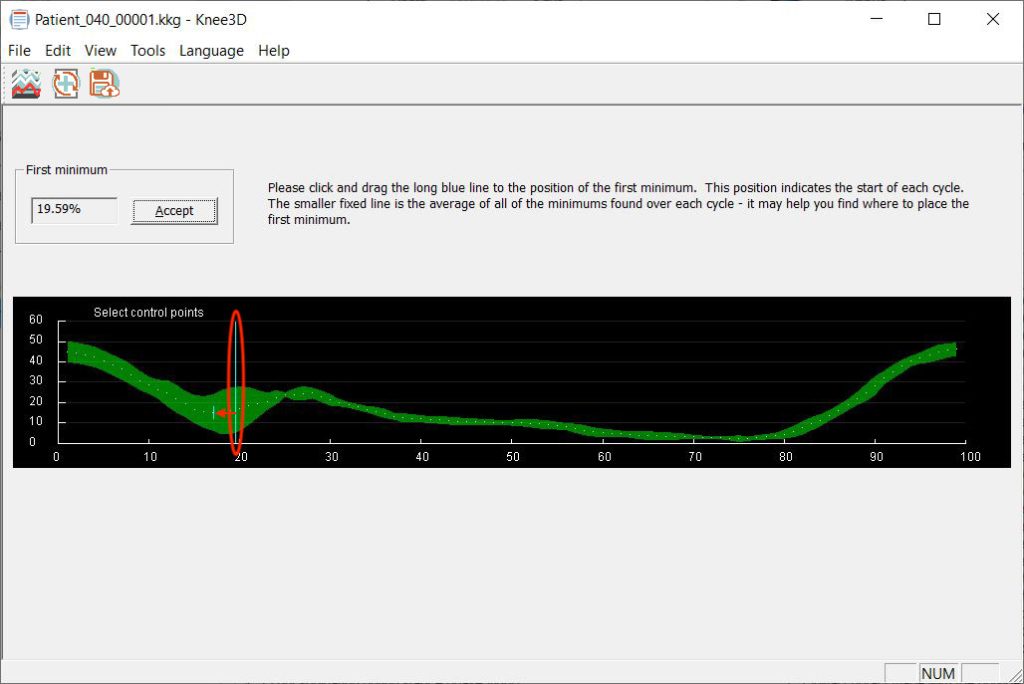Viewport: 1024px width, 684px height.
Task: Click the area chart toolbar icon
Action: (26, 84)
